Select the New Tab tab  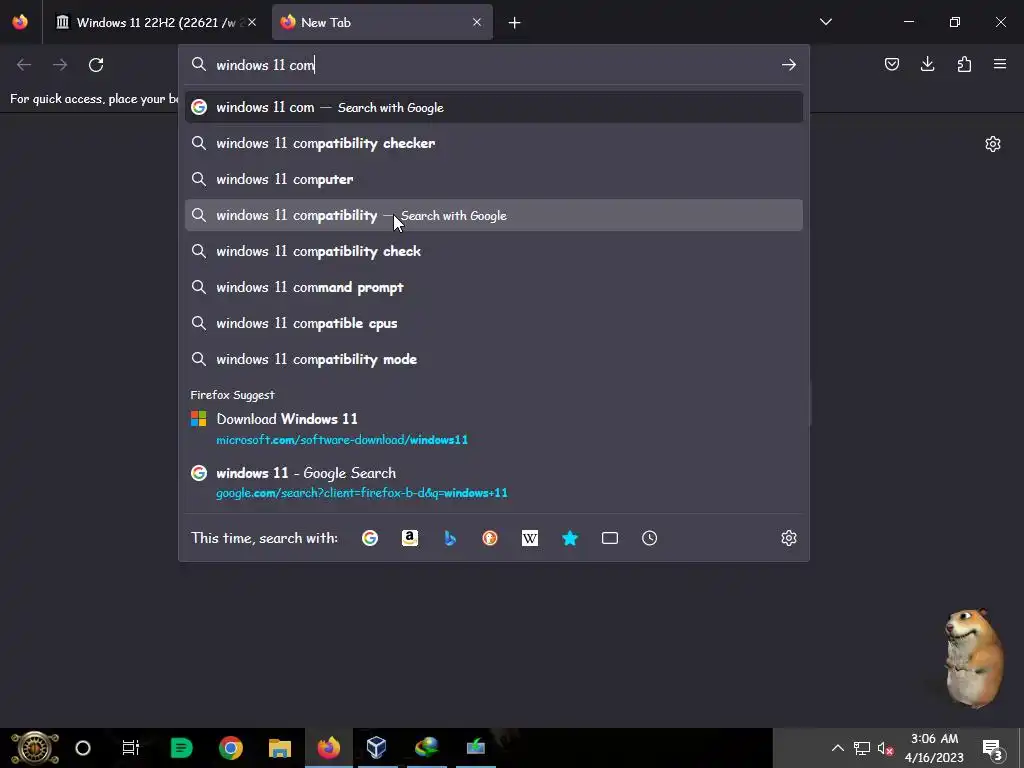(382, 22)
